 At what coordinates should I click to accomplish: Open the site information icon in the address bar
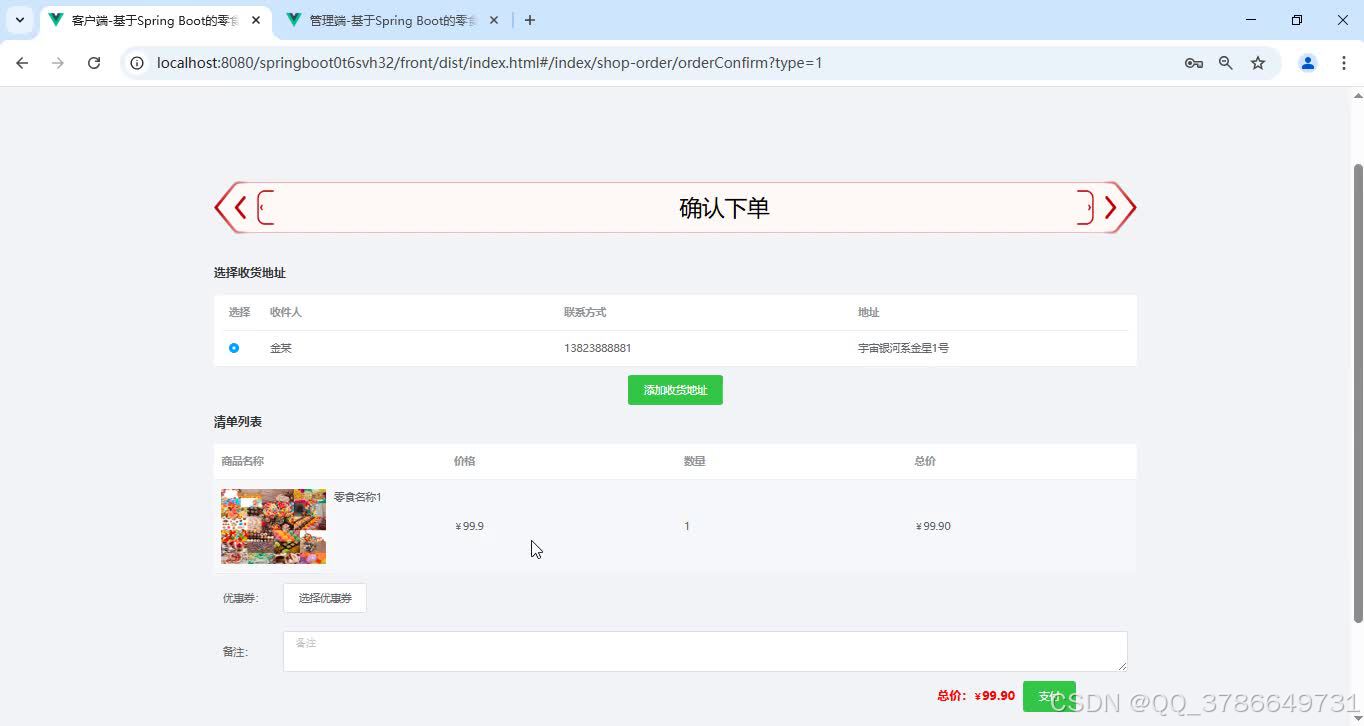[x=138, y=63]
